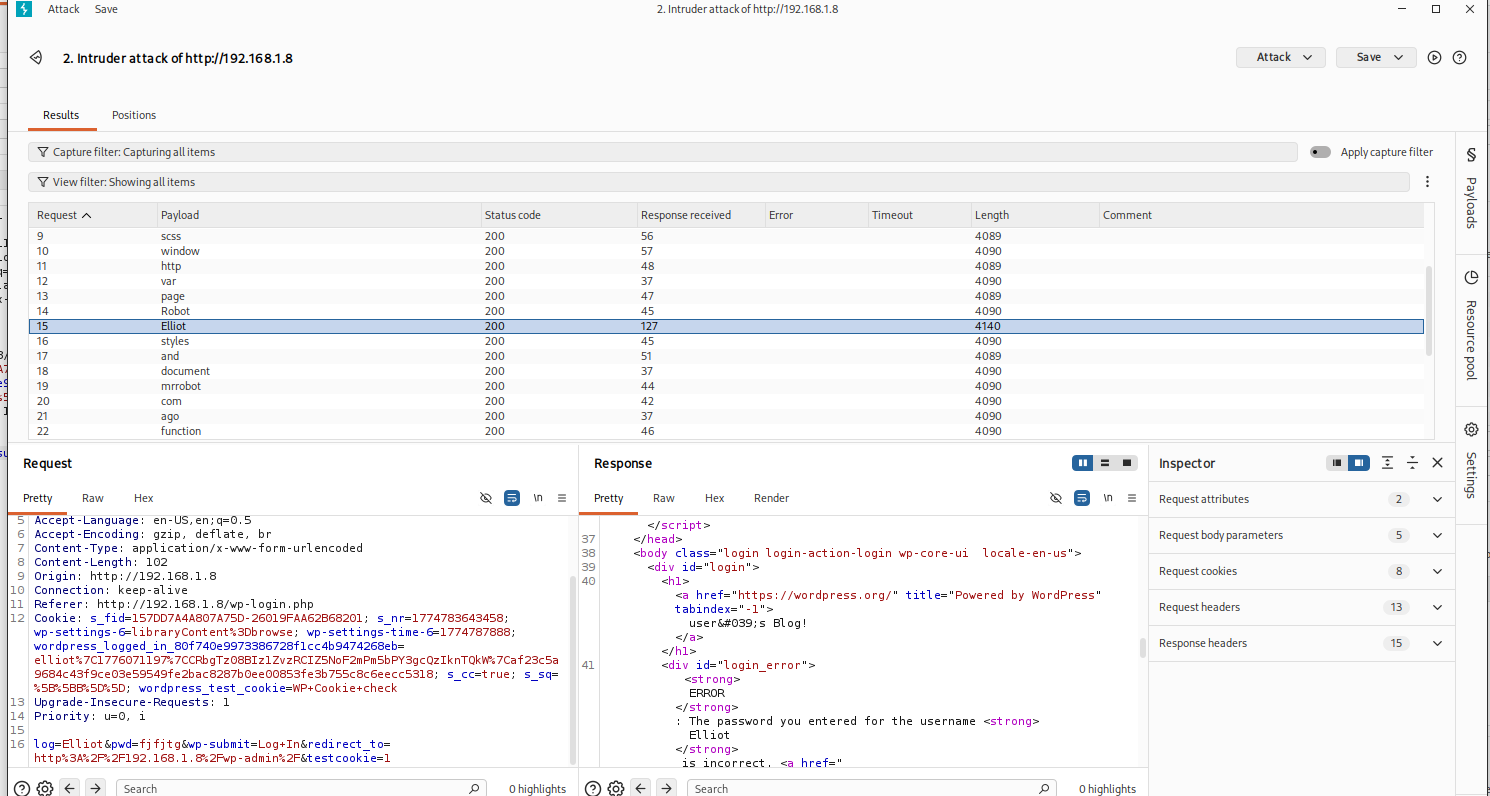This screenshot has height=796, width=1490.
Task: Open the Save dropdown button
Action: click(1376, 57)
